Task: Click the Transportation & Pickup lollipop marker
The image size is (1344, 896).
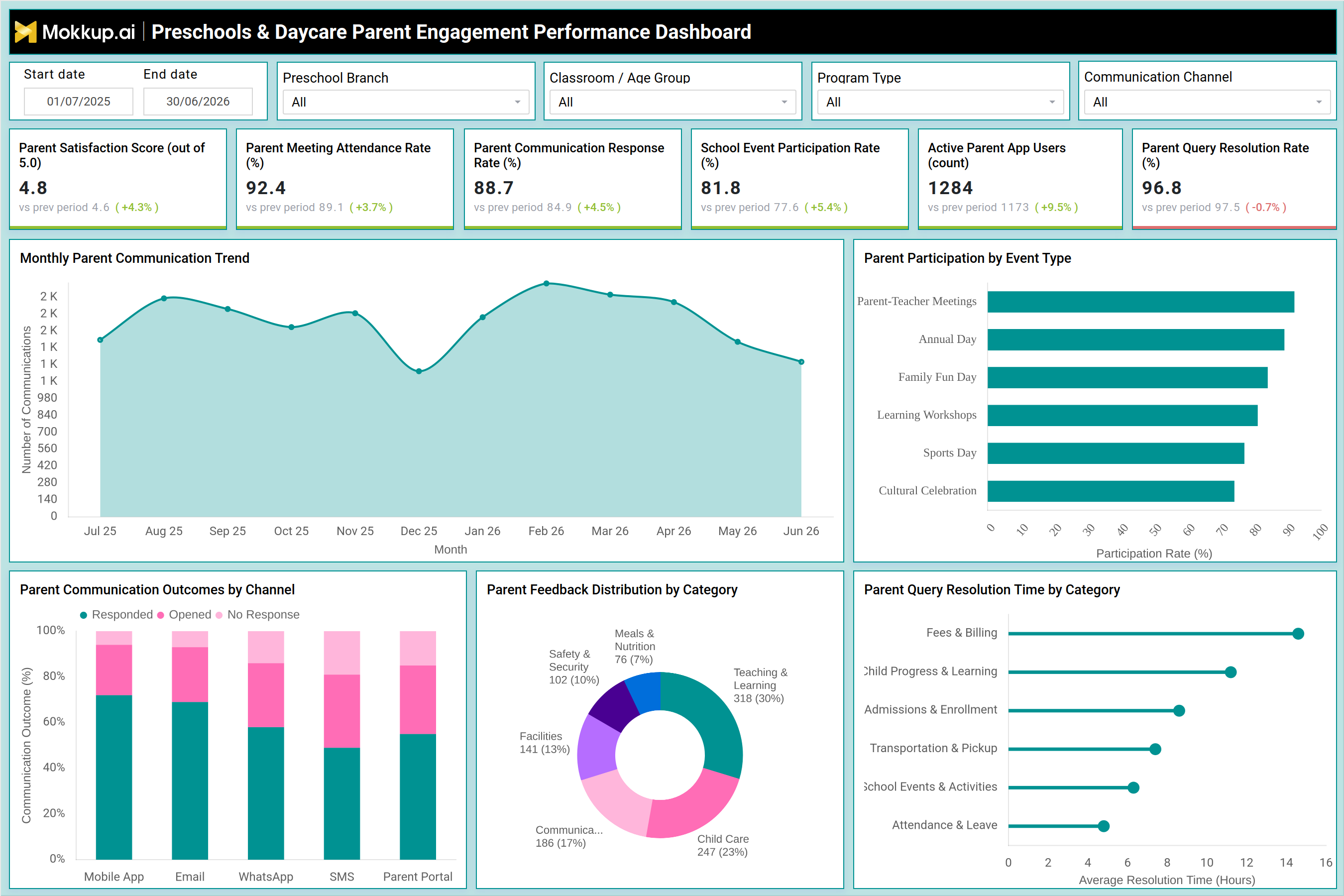Action: coord(1155,749)
